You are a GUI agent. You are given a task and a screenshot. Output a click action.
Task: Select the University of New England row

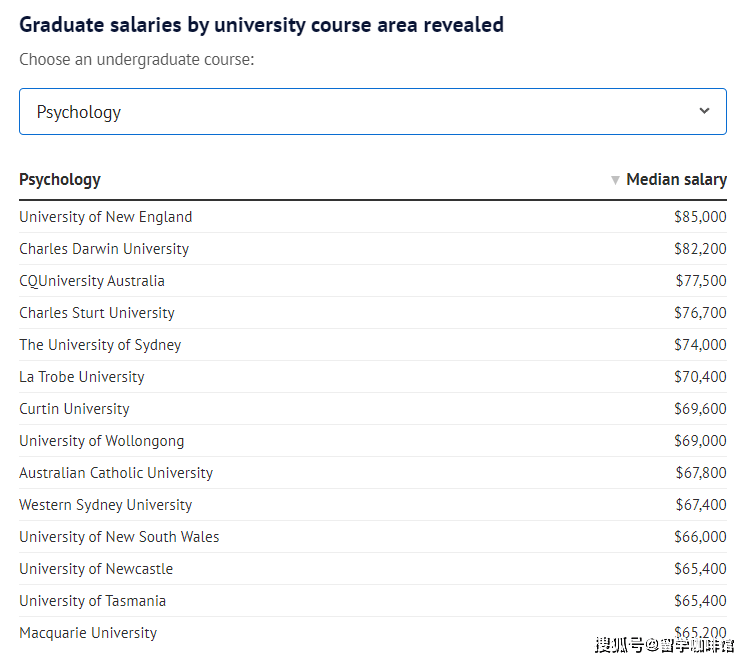coord(105,217)
